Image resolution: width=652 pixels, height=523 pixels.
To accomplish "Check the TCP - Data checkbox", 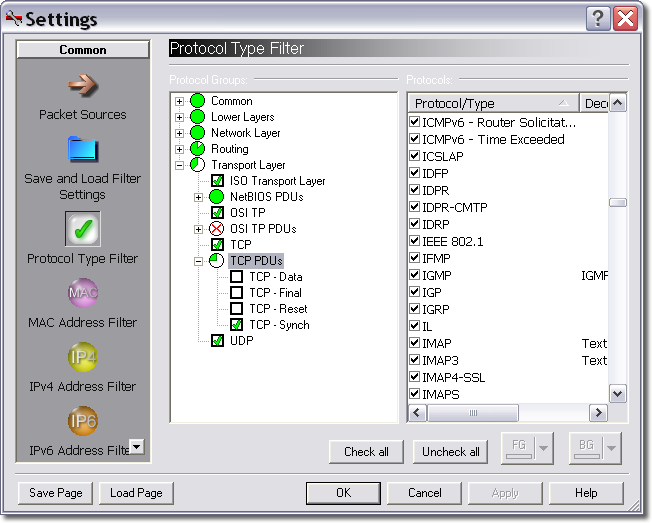I will tap(237, 276).
